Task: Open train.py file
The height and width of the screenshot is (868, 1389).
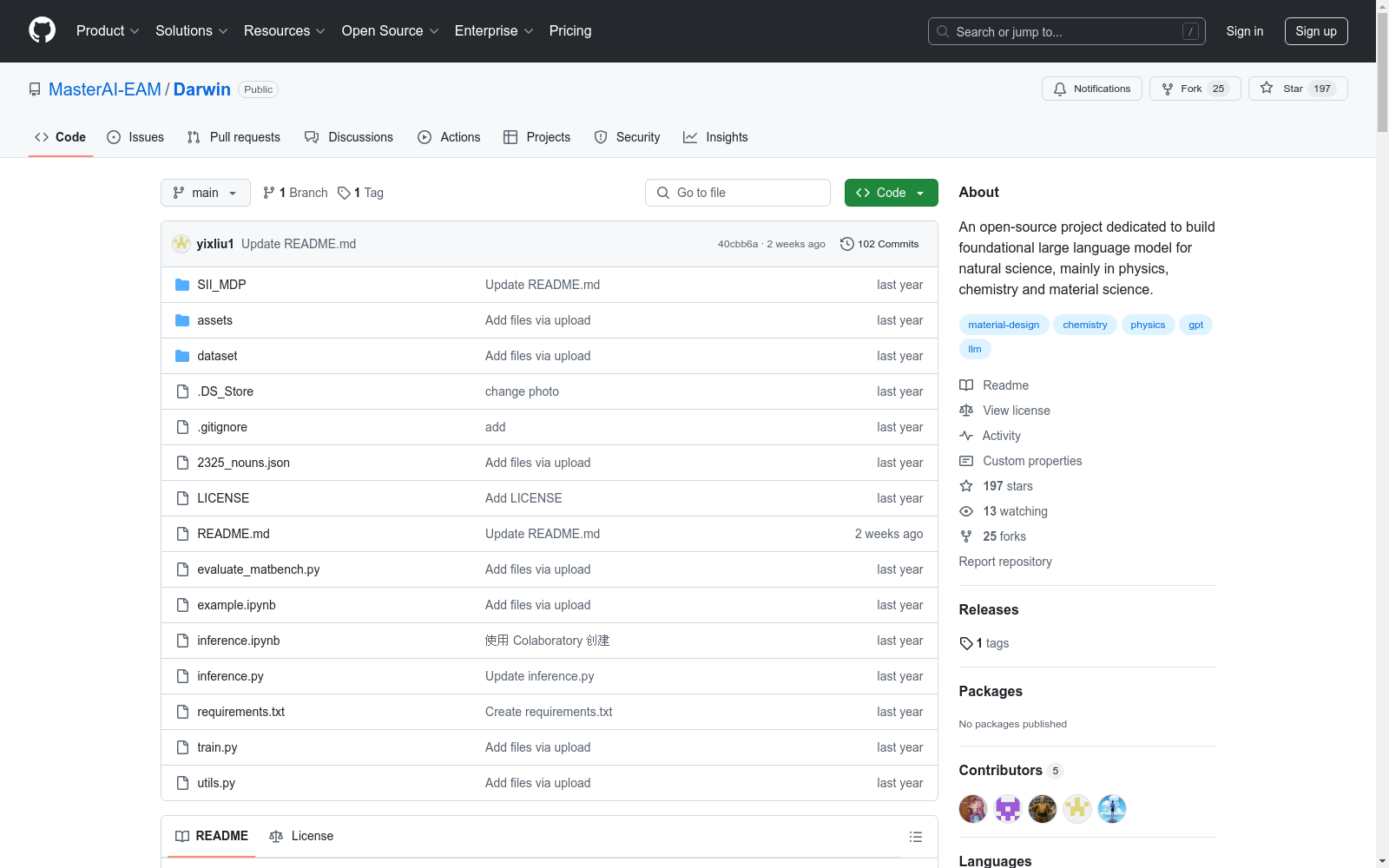Action: 217,747
